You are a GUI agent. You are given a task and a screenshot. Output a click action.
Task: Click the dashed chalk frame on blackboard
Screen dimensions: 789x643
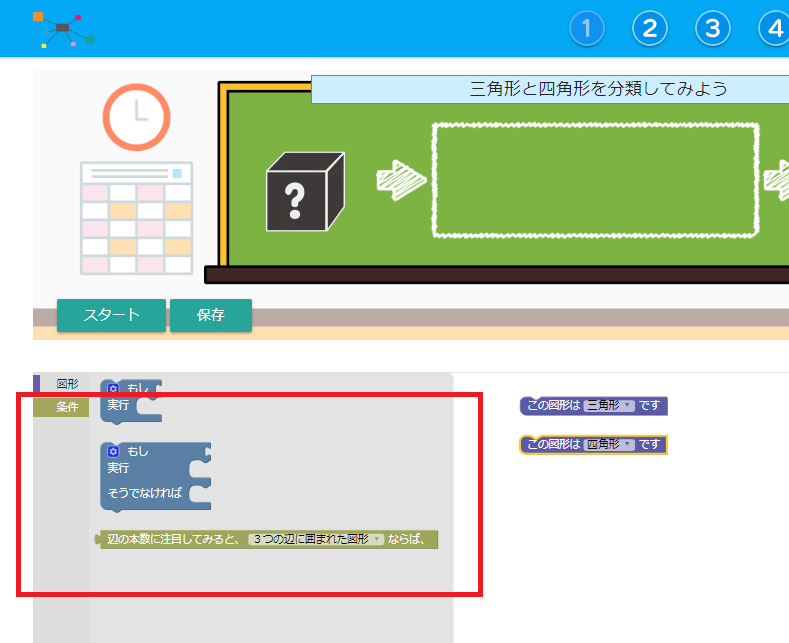click(595, 180)
